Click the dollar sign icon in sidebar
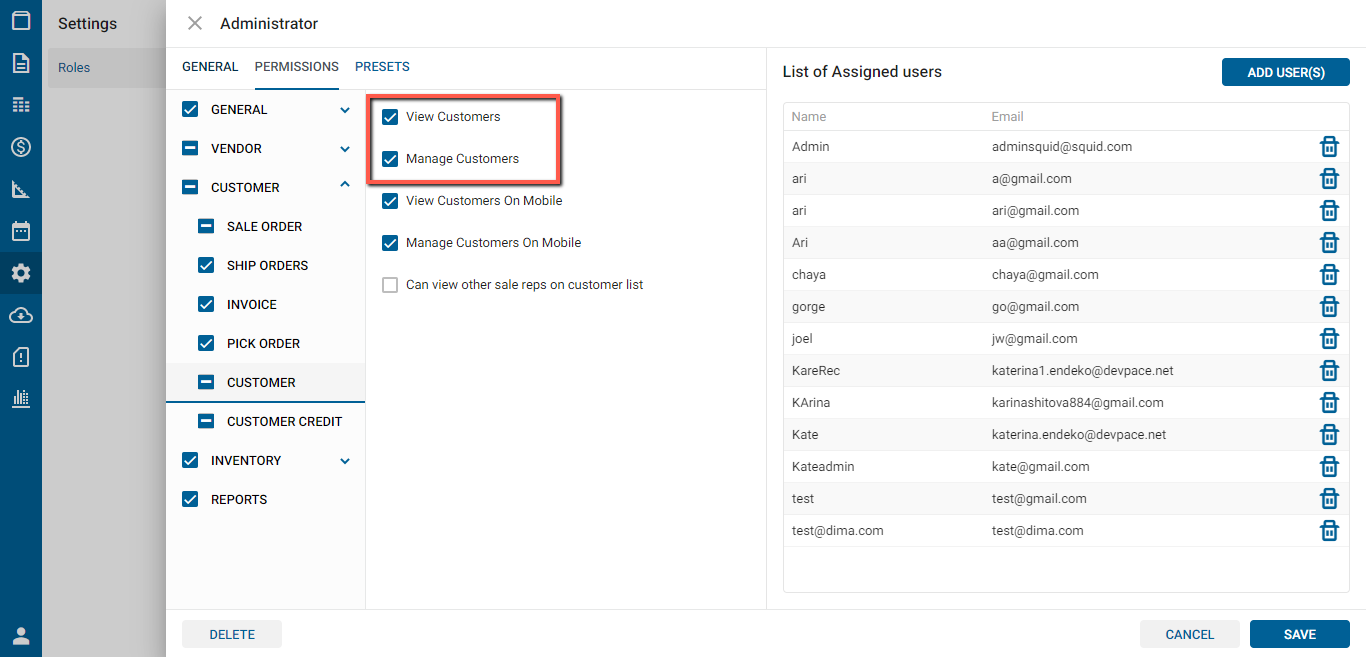 [x=21, y=147]
